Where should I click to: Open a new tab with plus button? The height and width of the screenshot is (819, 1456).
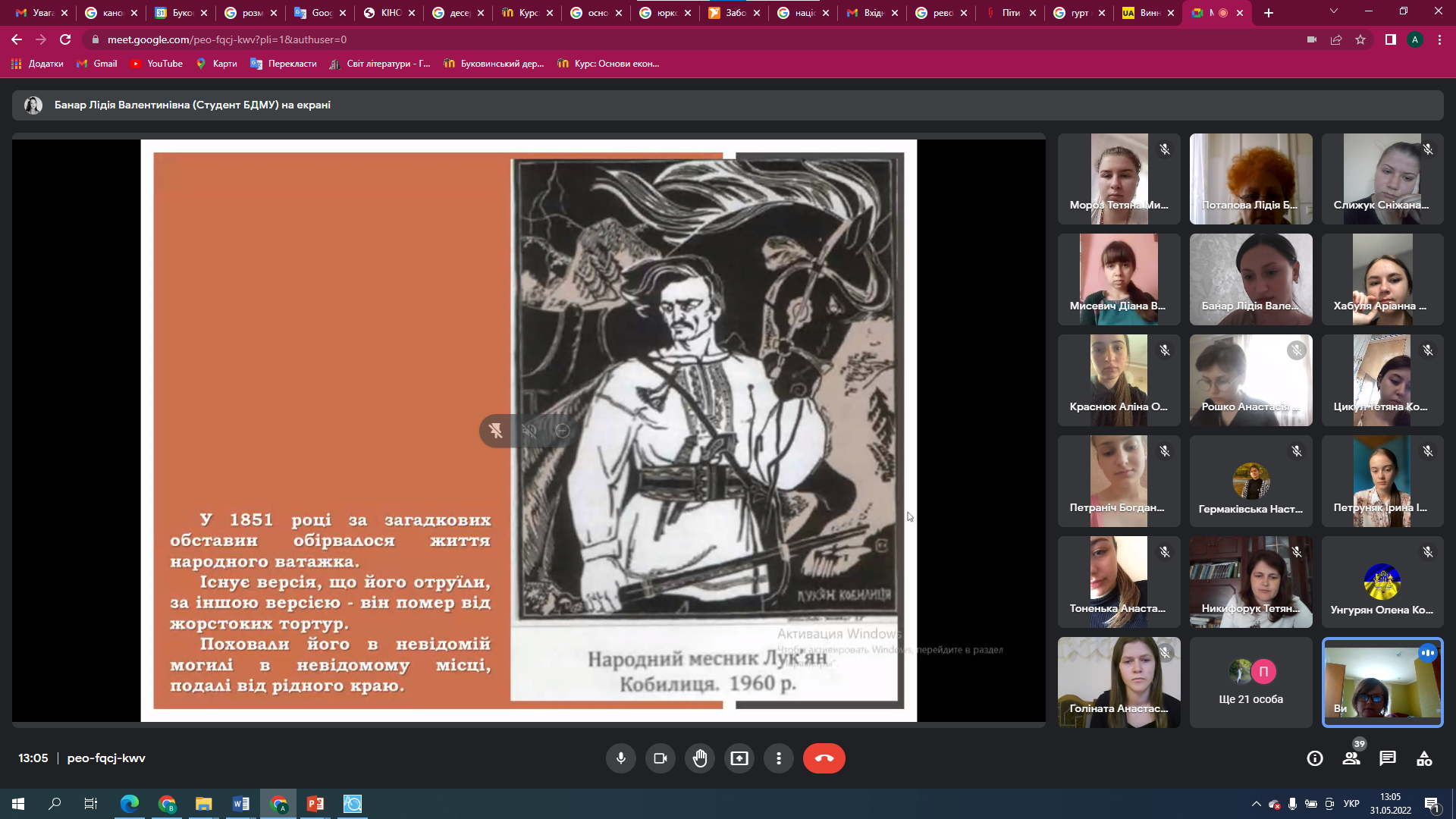click(x=1269, y=13)
